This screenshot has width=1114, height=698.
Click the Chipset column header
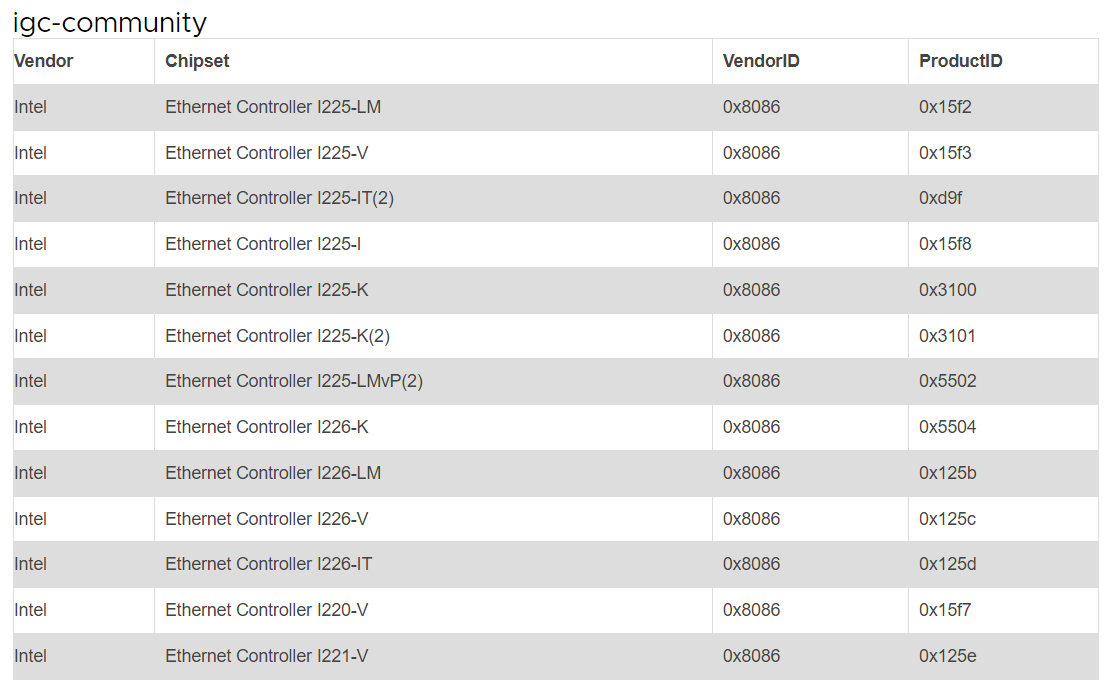click(x=197, y=61)
